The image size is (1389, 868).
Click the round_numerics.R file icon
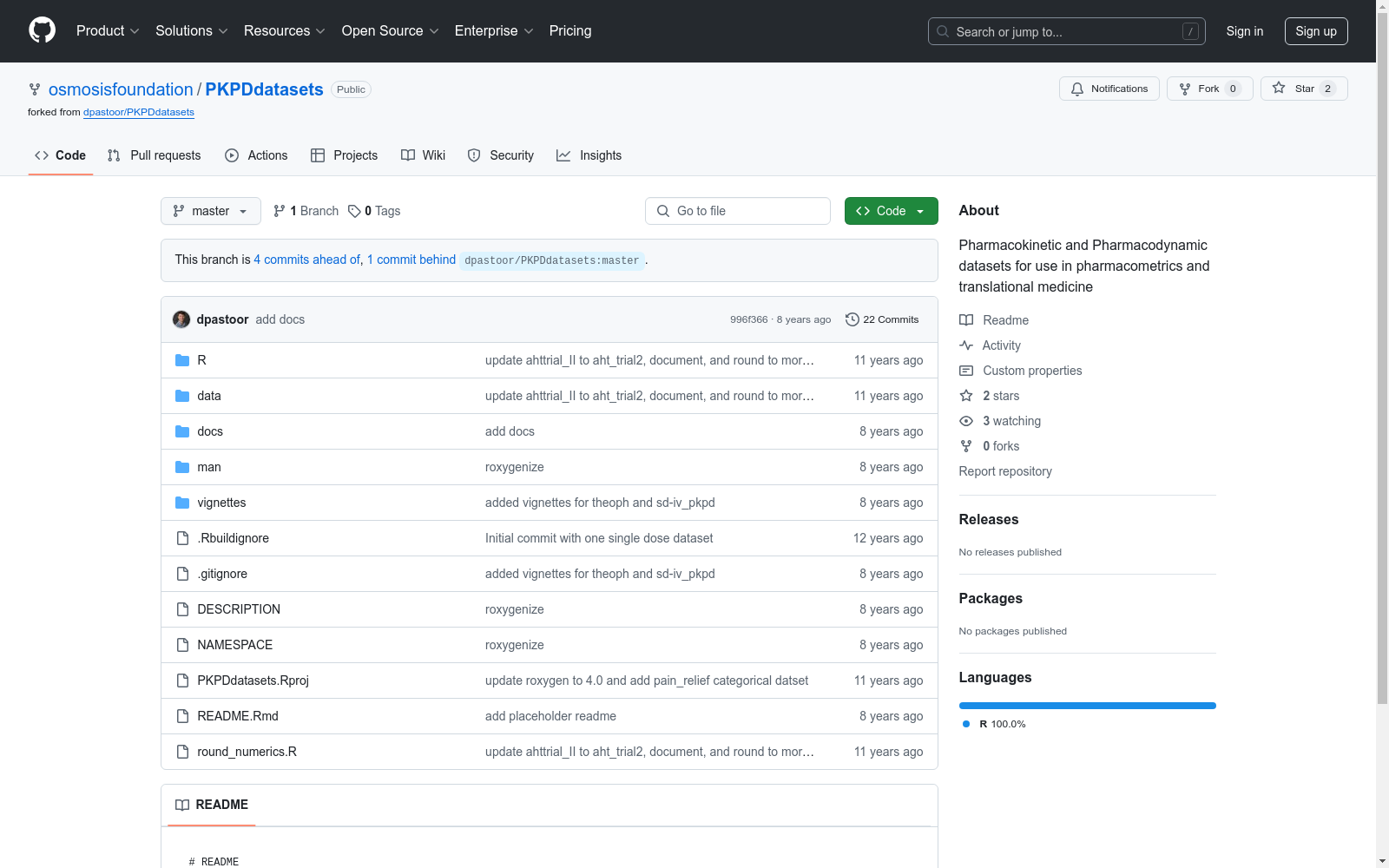(x=182, y=752)
